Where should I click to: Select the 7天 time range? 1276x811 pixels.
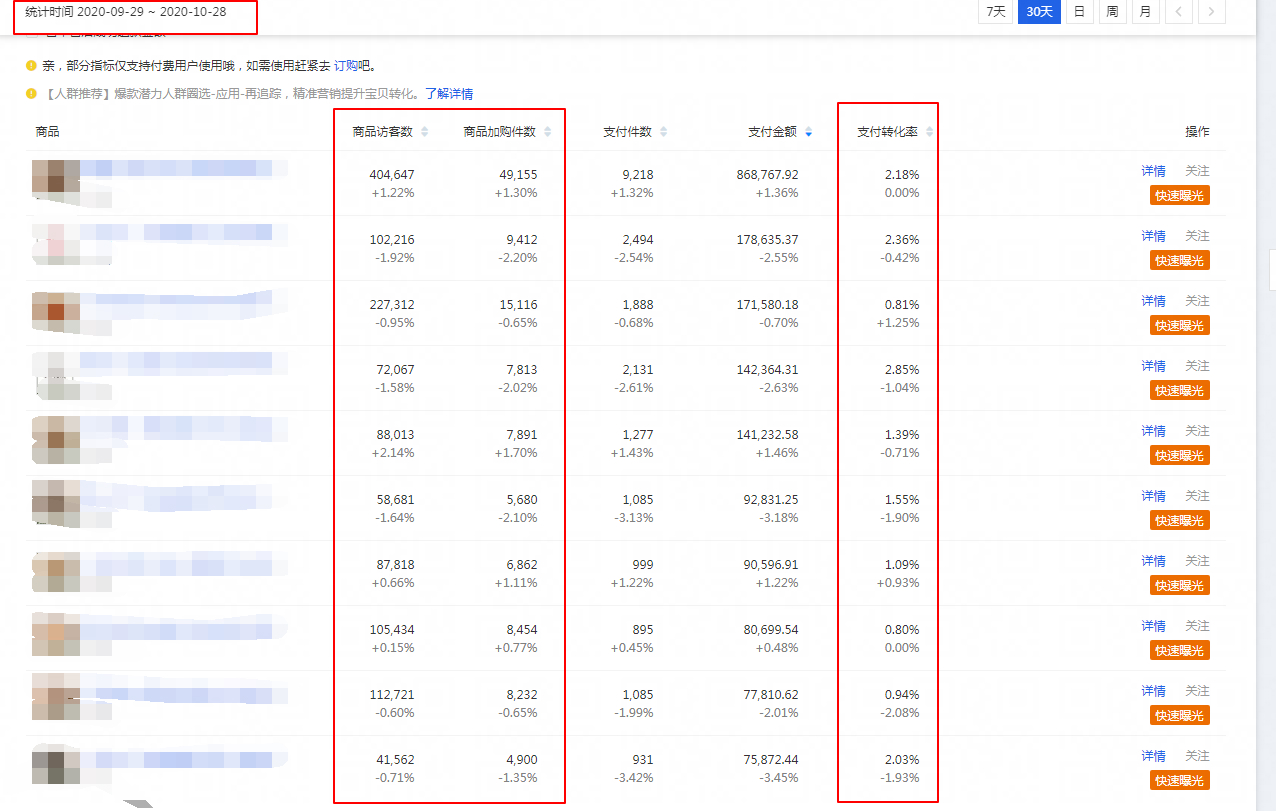point(996,12)
